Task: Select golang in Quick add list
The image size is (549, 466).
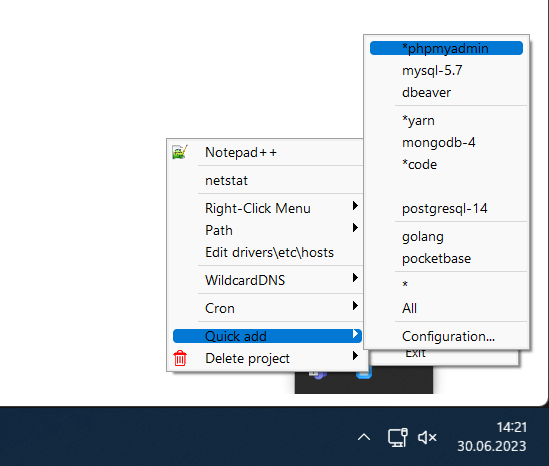Action: coord(446,237)
